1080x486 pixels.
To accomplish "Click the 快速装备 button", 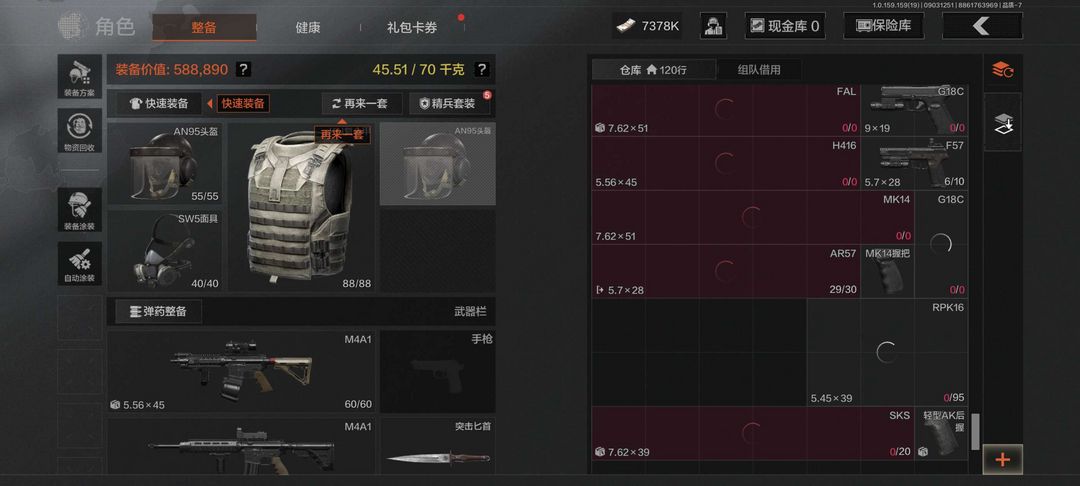I will (158, 103).
